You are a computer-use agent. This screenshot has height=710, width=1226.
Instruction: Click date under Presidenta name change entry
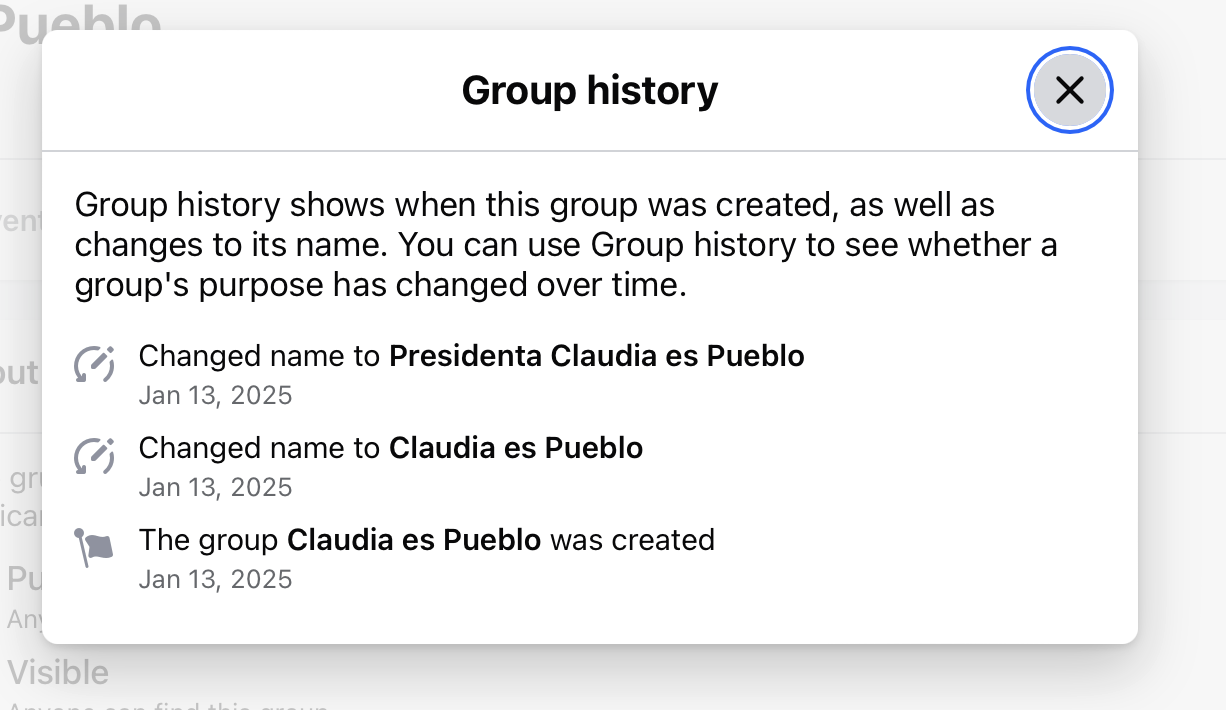point(215,395)
